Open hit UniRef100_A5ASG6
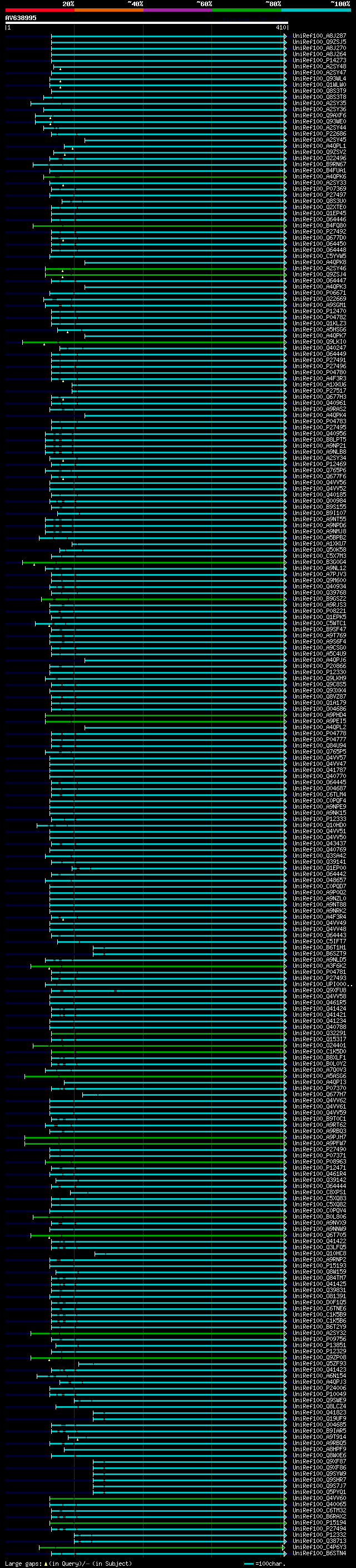The width and height of the screenshot is (356, 1568). (319, 1076)
